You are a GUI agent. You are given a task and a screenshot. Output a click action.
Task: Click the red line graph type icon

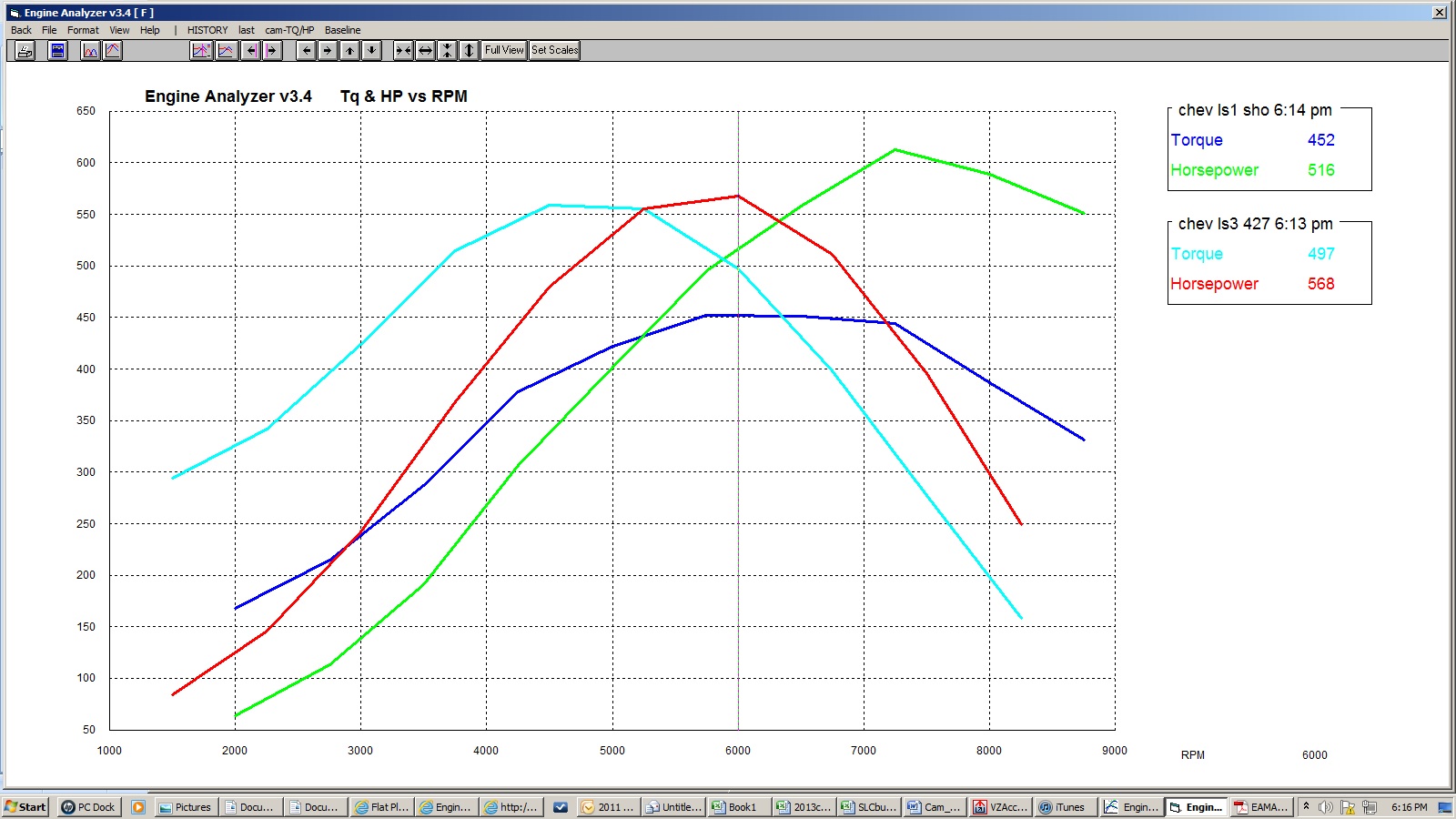pos(113,51)
